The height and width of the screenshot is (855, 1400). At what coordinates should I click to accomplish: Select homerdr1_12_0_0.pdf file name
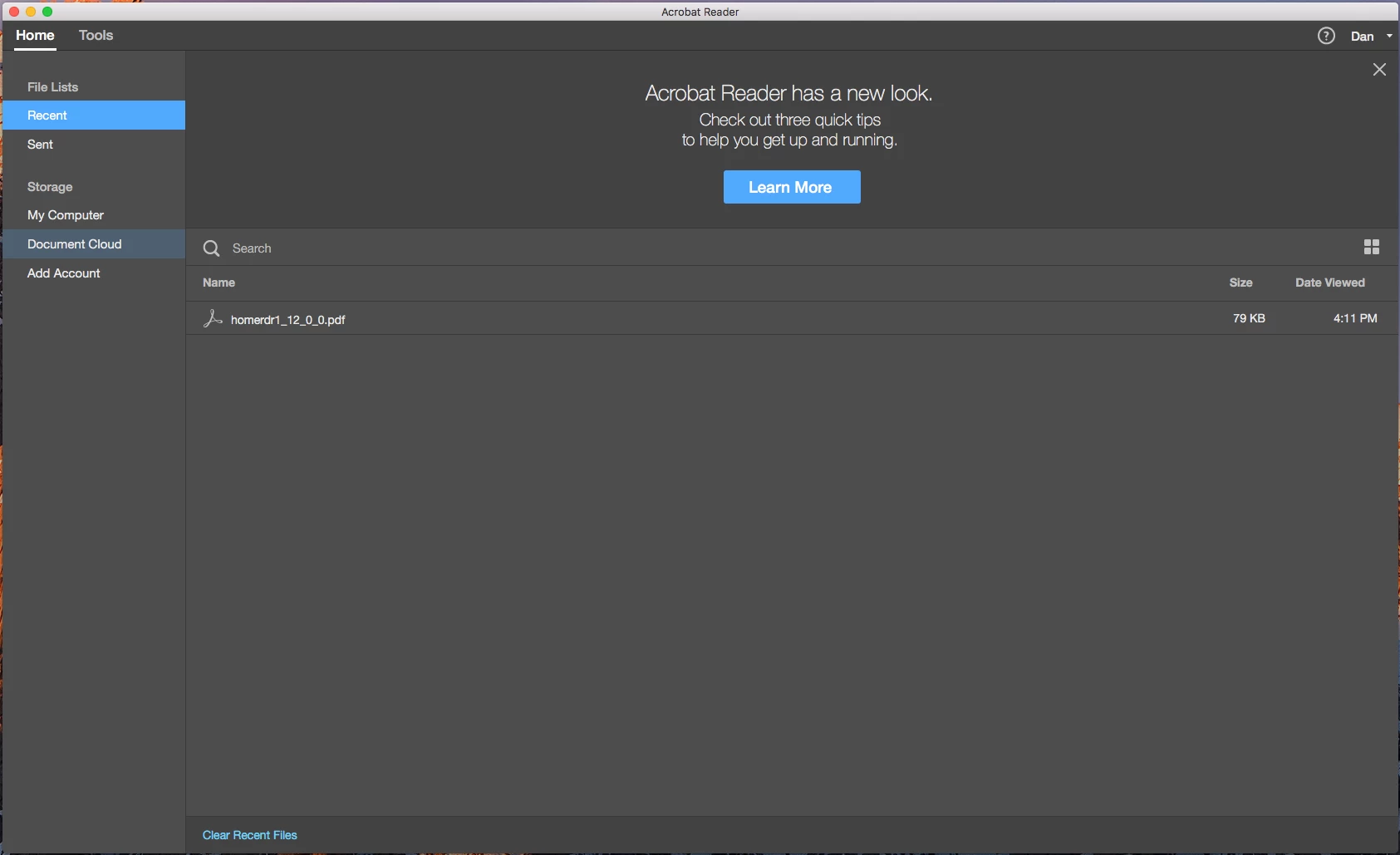click(x=287, y=320)
